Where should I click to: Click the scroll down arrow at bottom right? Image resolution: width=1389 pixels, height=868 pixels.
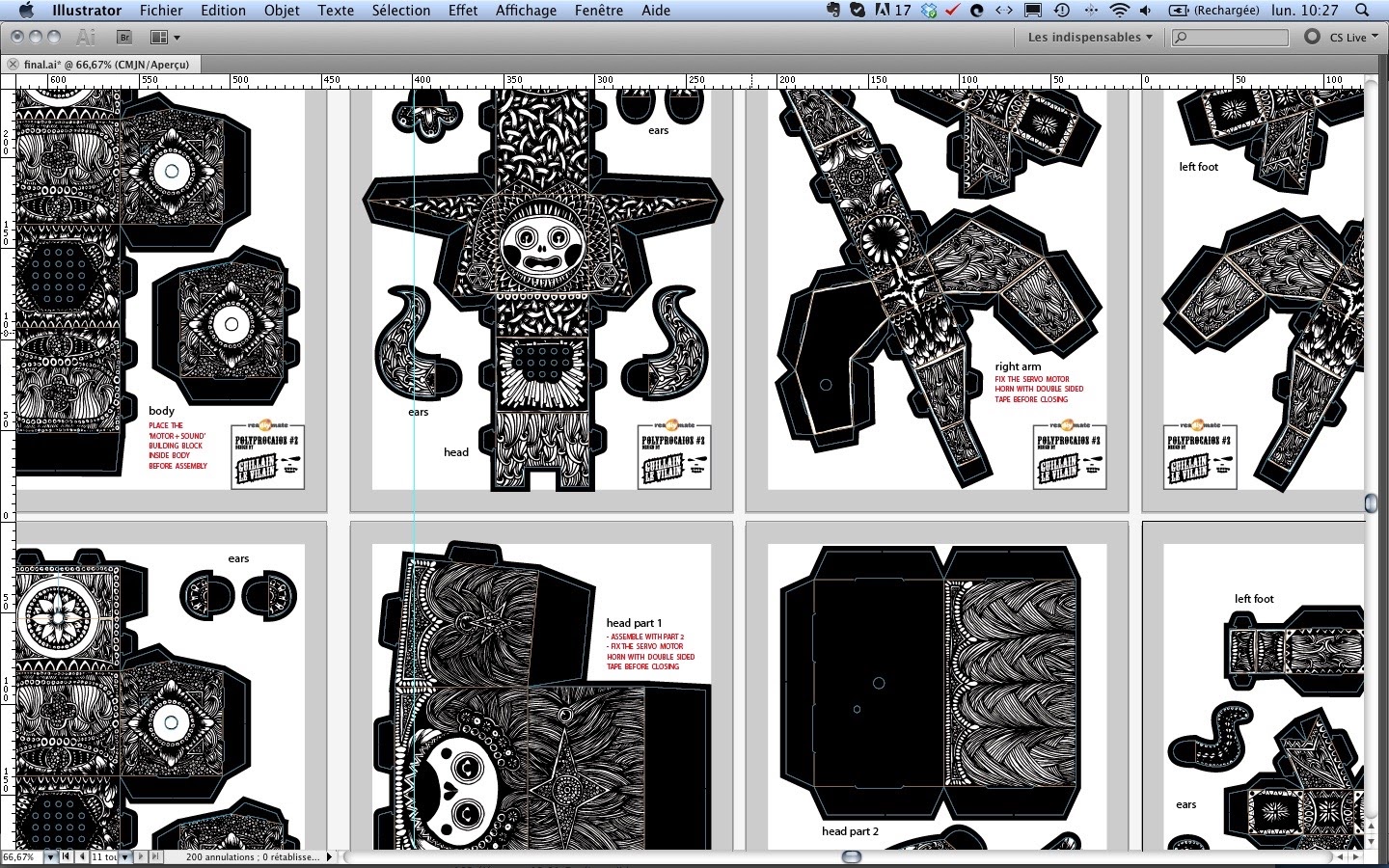coord(1371,842)
